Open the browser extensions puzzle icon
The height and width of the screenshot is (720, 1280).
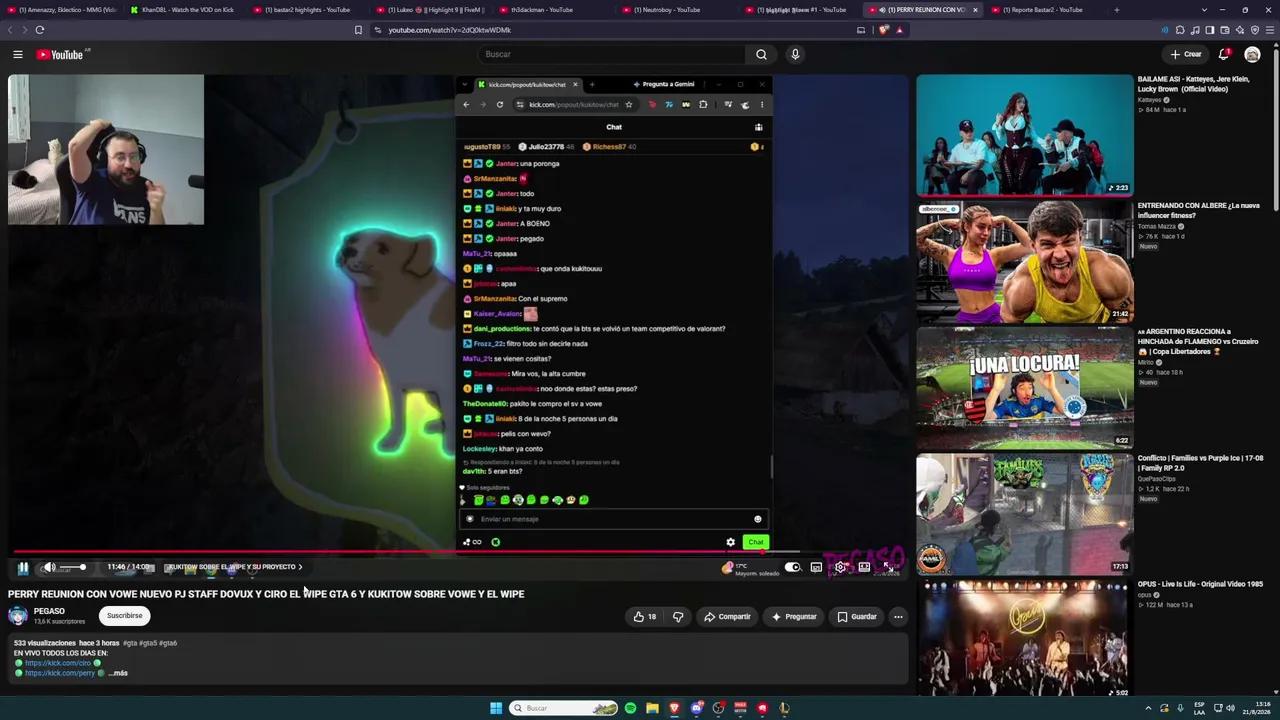point(1180,30)
